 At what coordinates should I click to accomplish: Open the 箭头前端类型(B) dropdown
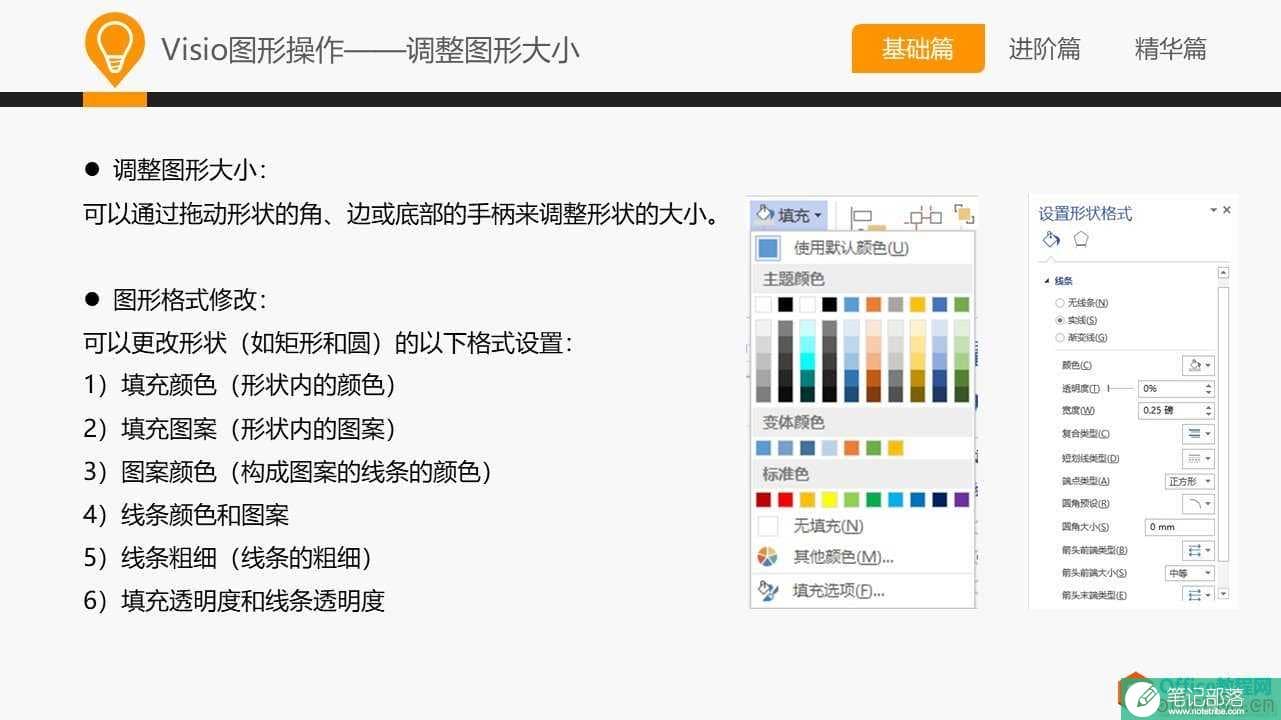[x=1198, y=550]
